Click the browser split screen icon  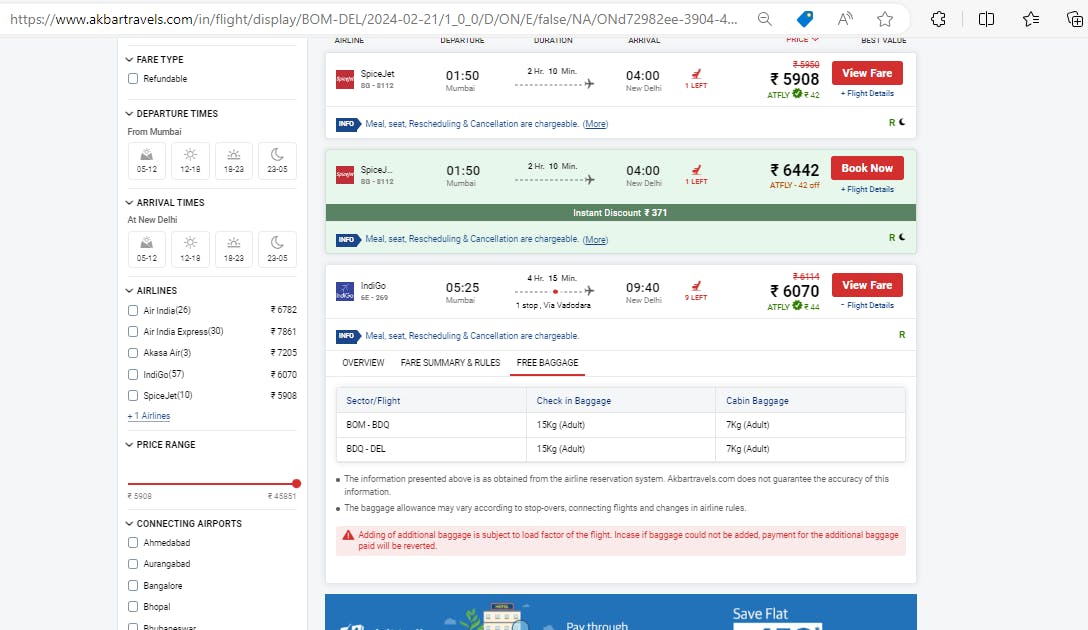[x=986, y=19]
